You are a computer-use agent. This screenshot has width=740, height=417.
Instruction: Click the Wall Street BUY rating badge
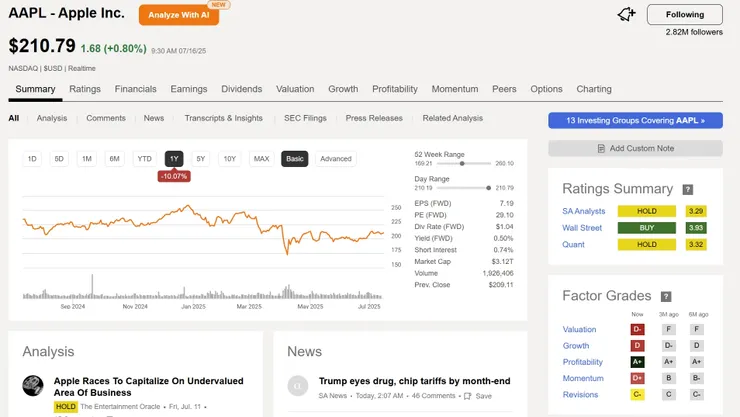click(647, 228)
